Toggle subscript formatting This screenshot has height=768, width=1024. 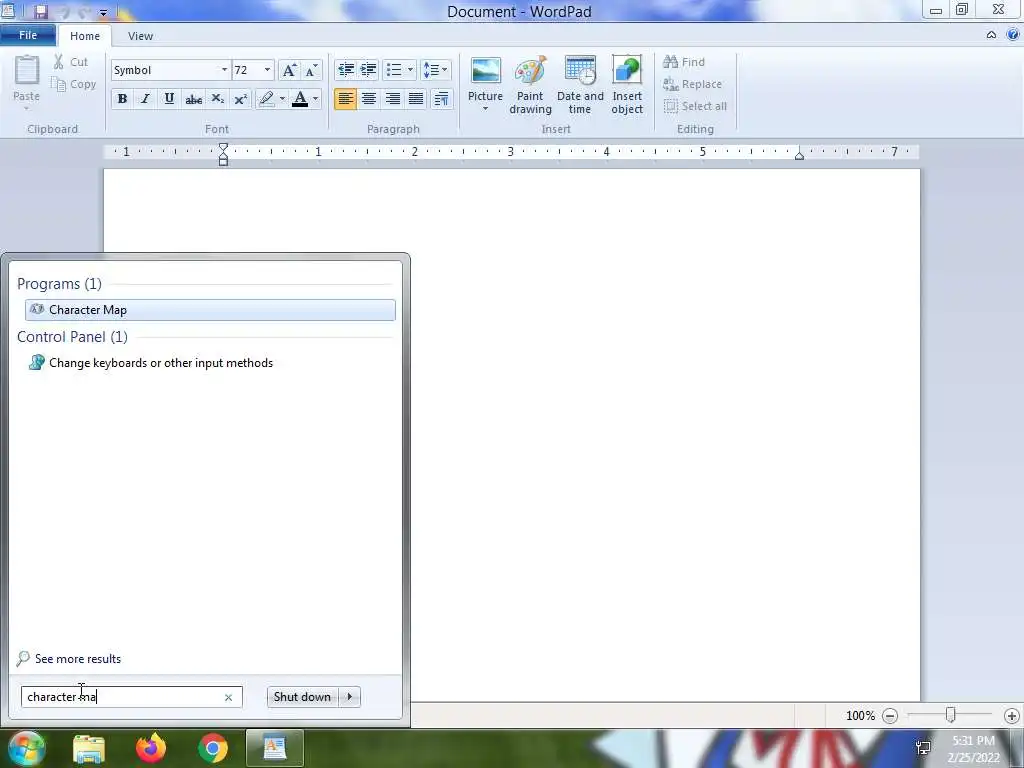(217, 99)
